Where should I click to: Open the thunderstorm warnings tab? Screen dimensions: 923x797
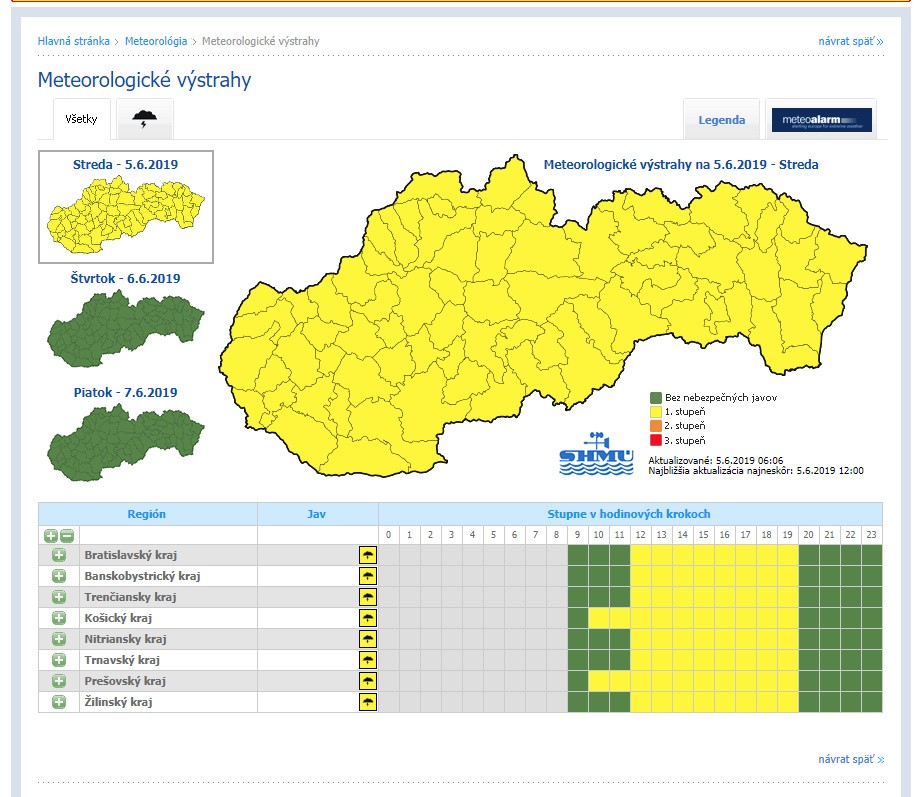tap(145, 120)
